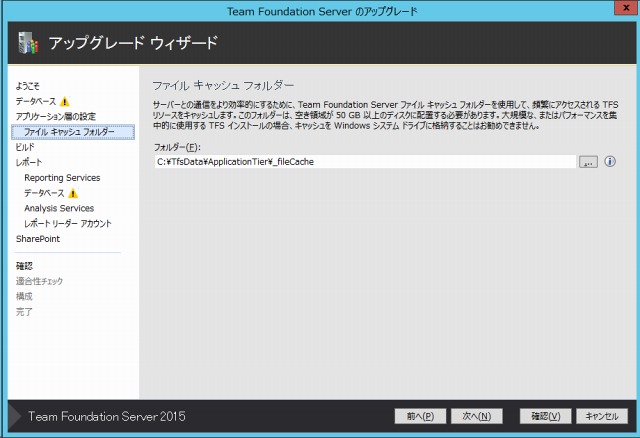This screenshot has width=640, height=438.
Task: Click the 前へ(P) button
Action: click(x=420, y=416)
